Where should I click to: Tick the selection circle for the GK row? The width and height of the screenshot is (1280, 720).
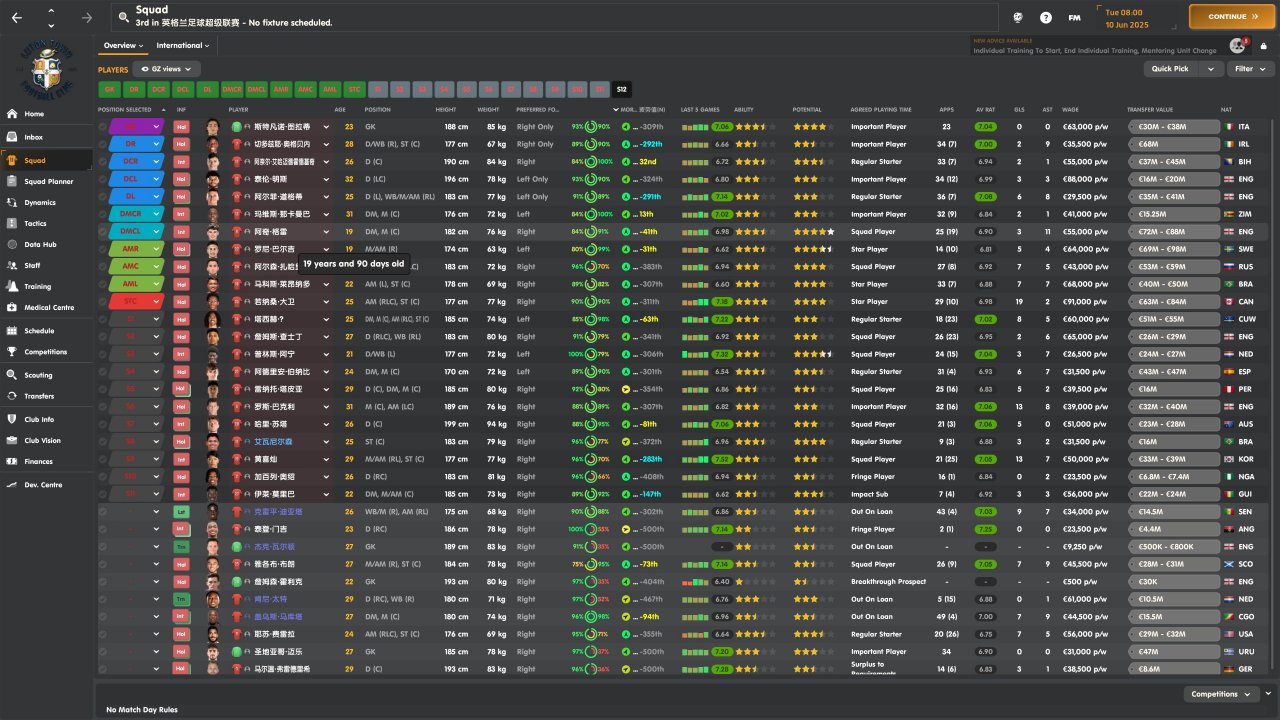103,127
